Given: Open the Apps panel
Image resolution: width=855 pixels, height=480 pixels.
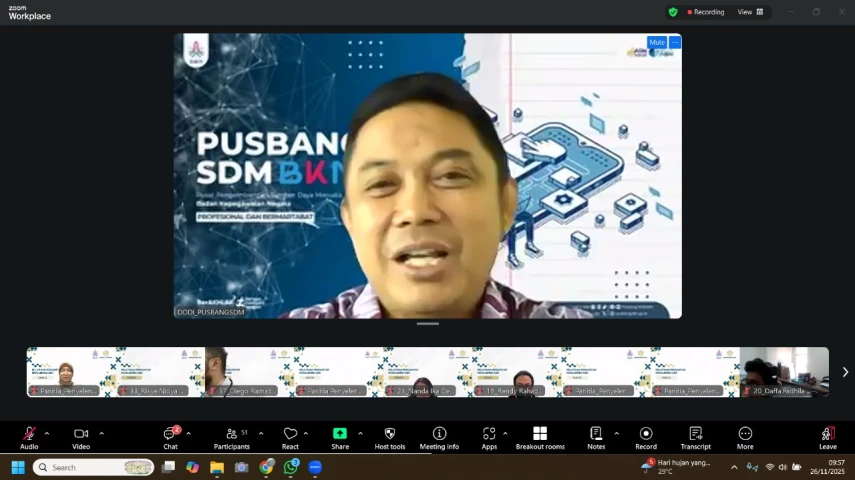Looking at the screenshot, I should 489,438.
